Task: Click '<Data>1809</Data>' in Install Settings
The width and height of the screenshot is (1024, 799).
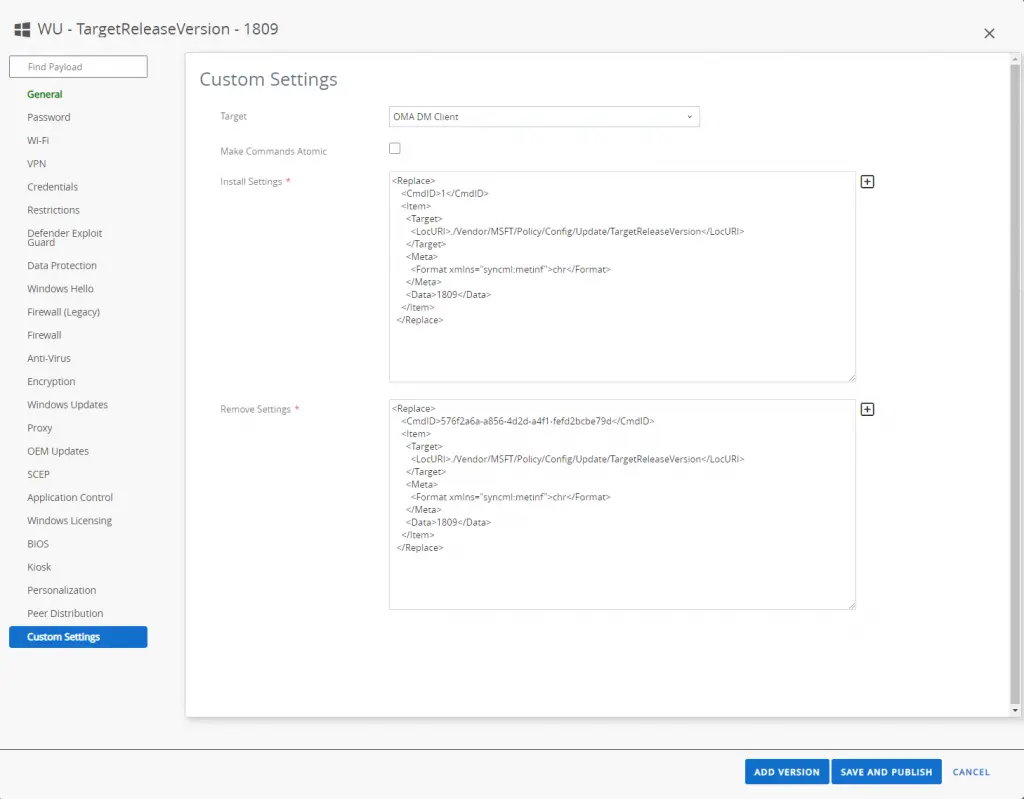Action: click(448, 295)
